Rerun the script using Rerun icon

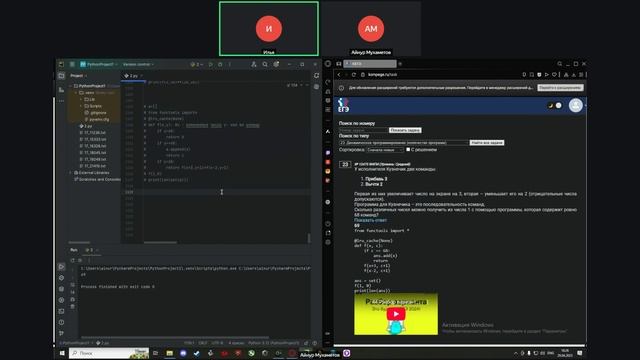[x=73, y=260]
